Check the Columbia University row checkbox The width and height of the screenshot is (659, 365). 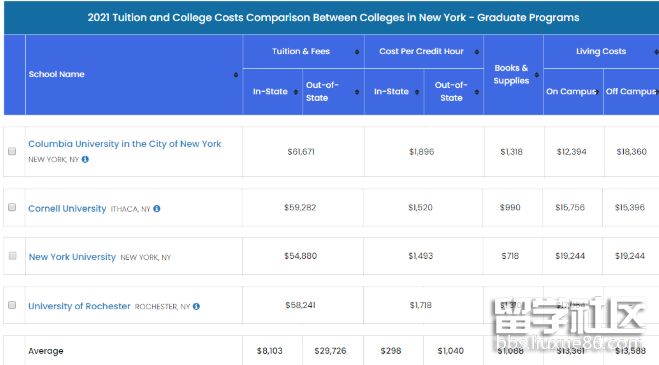pyautogui.click(x=12, y=151)
